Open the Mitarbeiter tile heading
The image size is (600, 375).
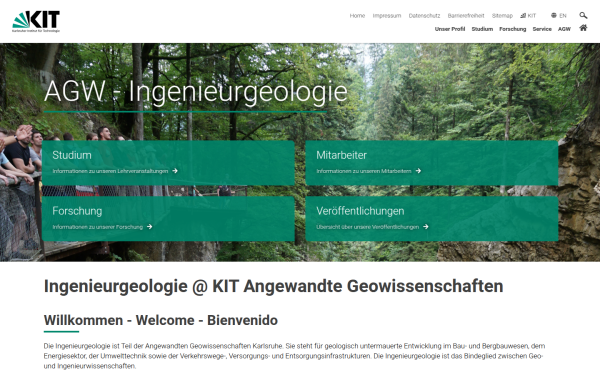tap(341, 155)
